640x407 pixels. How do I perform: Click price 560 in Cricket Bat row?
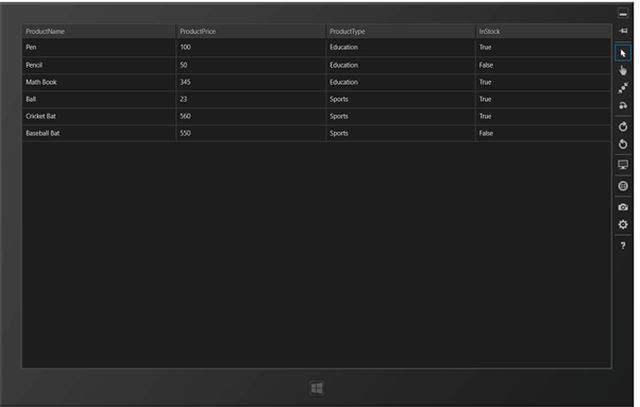point(251,116)
